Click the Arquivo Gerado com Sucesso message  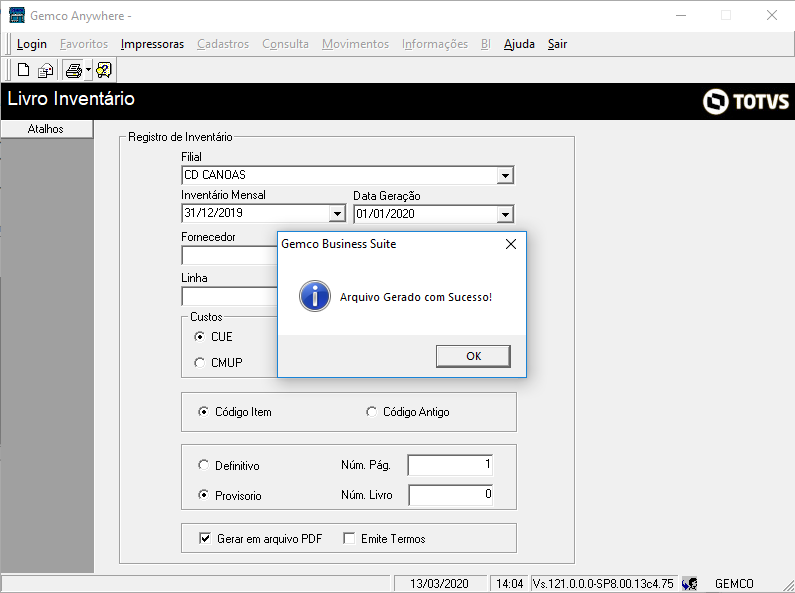pos(416,297)
